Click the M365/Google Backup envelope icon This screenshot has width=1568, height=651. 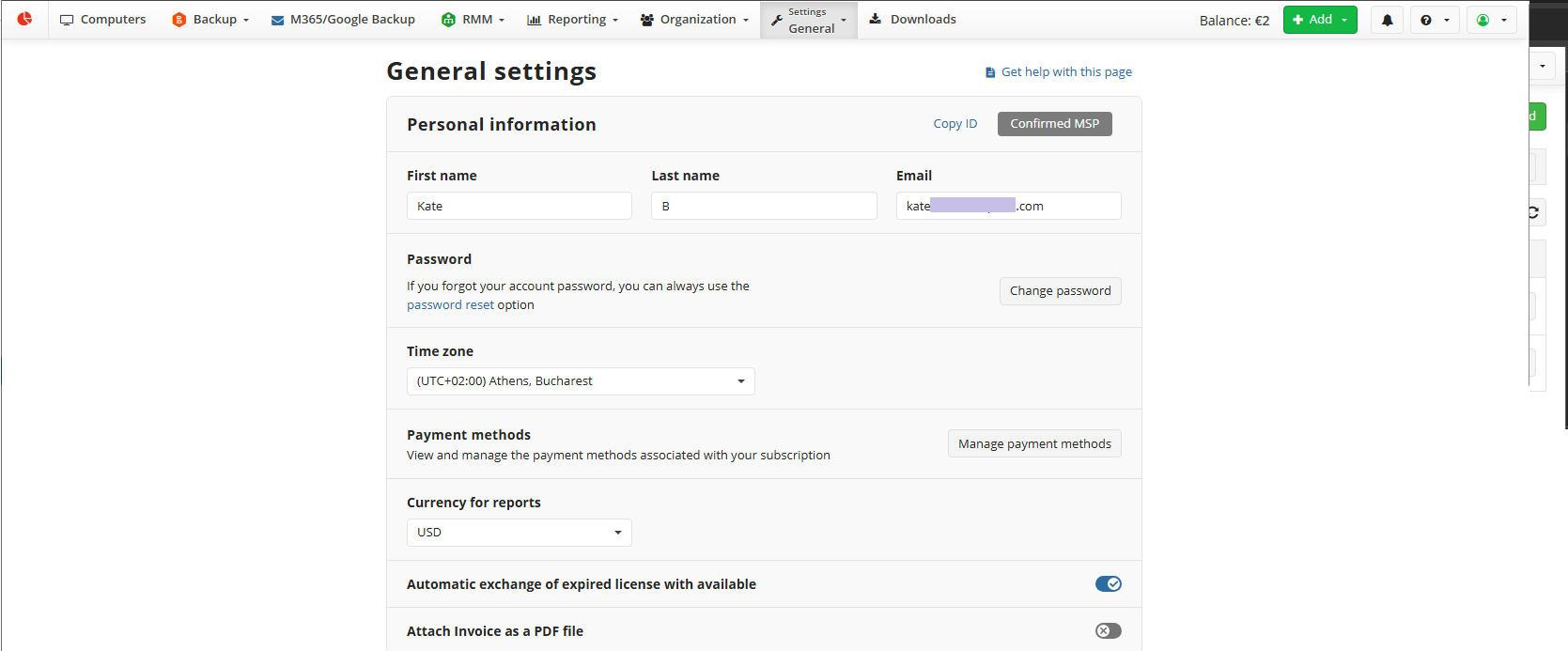coord(277,20)
